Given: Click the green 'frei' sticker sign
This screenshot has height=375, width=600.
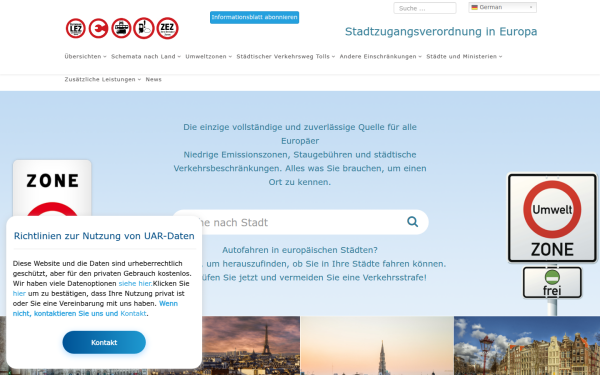Looking at the screenshot, I should [x=552, y=283].
